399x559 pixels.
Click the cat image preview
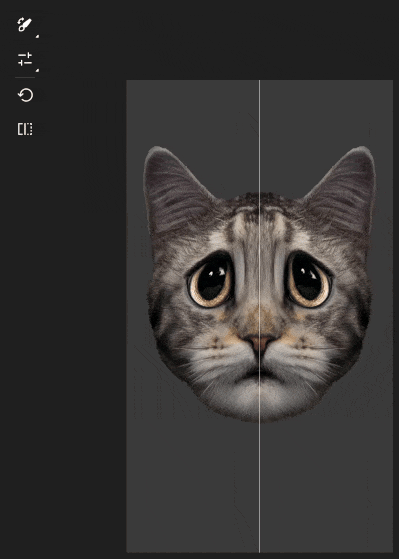260,316
